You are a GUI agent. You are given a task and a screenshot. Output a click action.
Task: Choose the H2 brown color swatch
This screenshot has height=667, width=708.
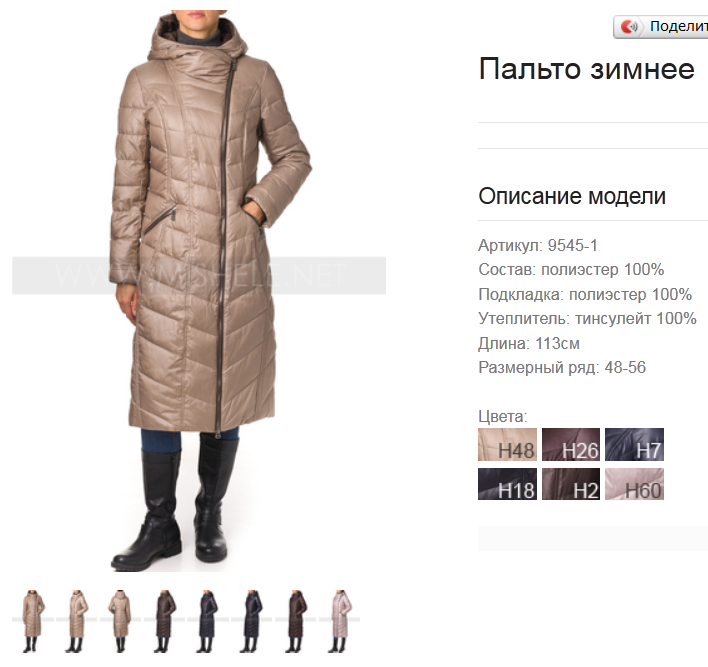tap(571, 484)
